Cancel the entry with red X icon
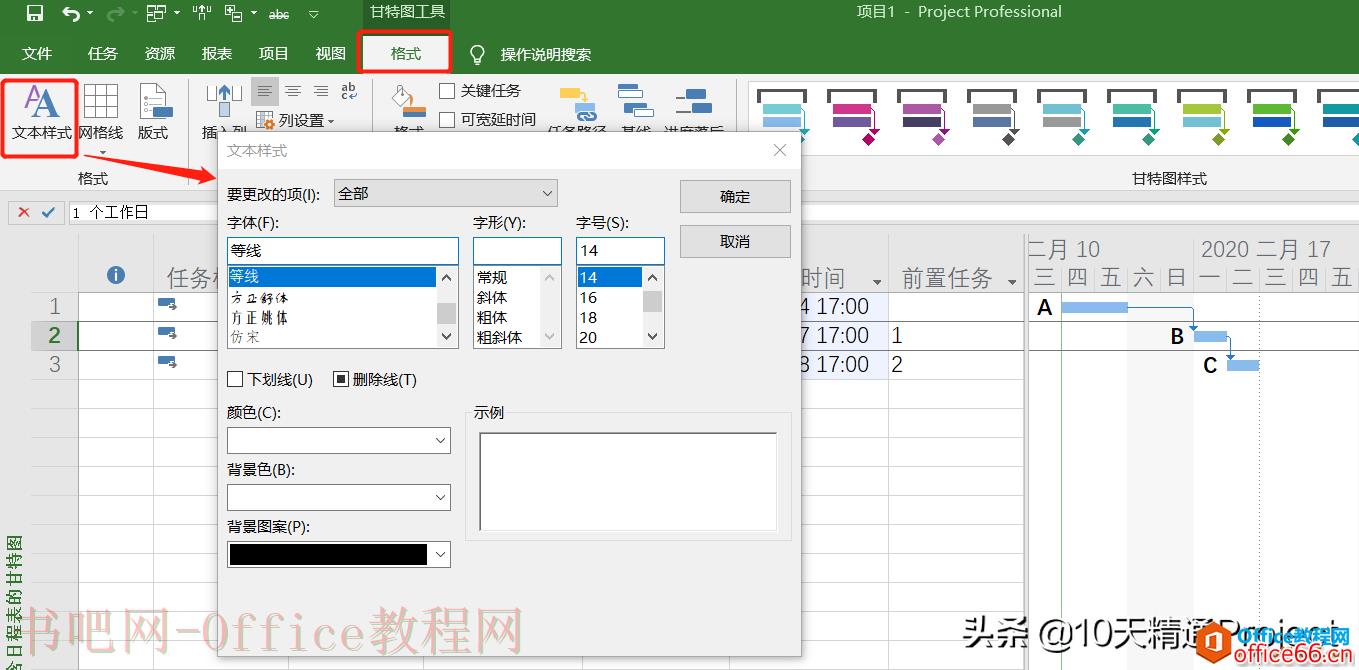Screen dimensions: 1359x670 24,212
